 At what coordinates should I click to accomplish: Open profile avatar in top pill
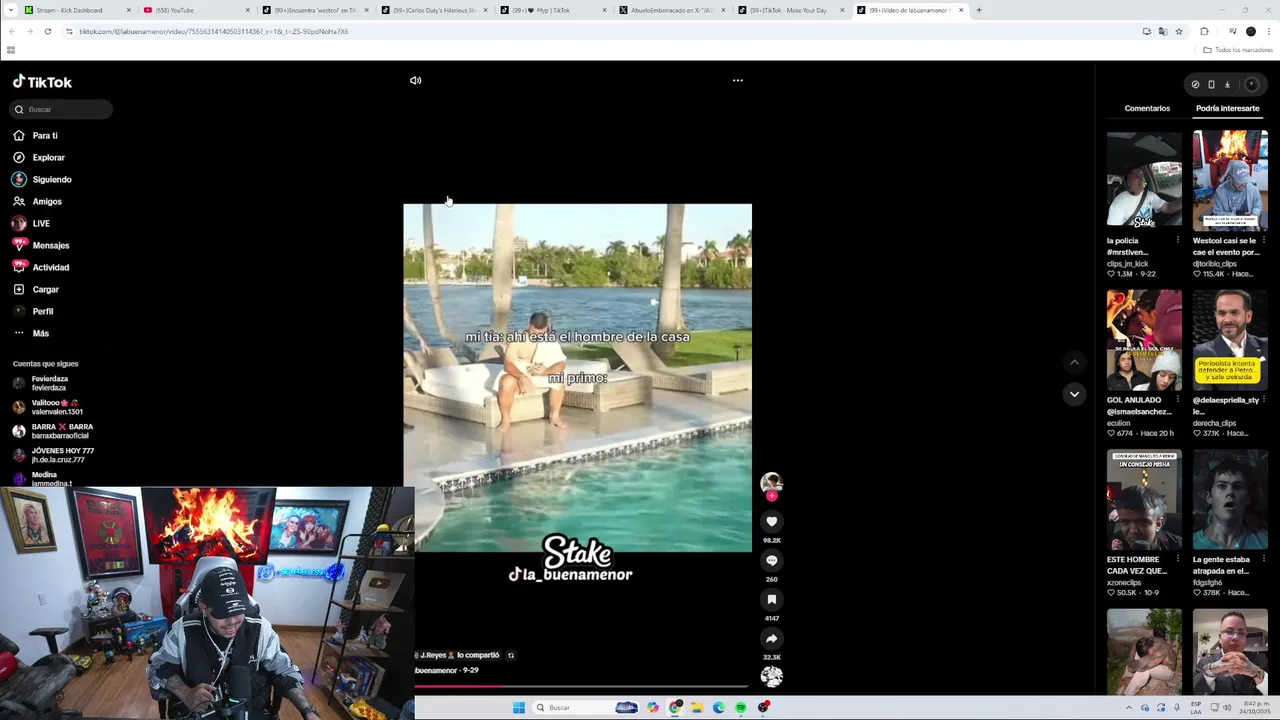pos(1251,84)
